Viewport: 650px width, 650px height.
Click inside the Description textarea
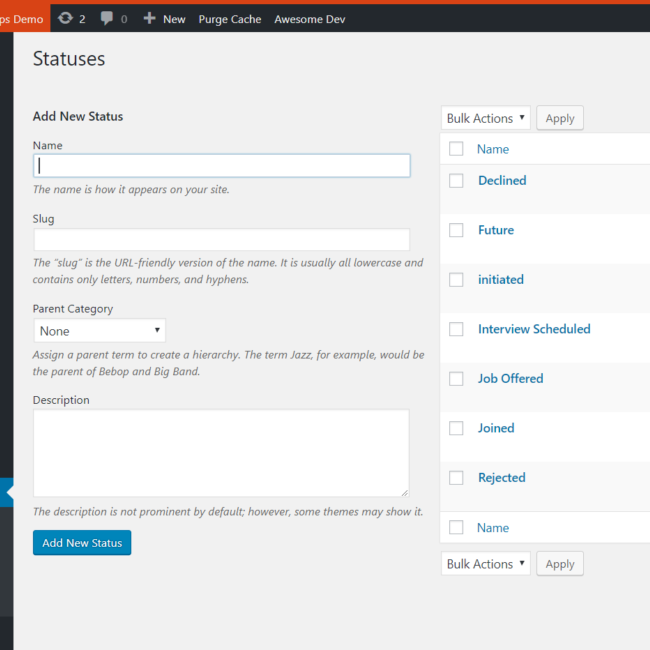point(221,453)
